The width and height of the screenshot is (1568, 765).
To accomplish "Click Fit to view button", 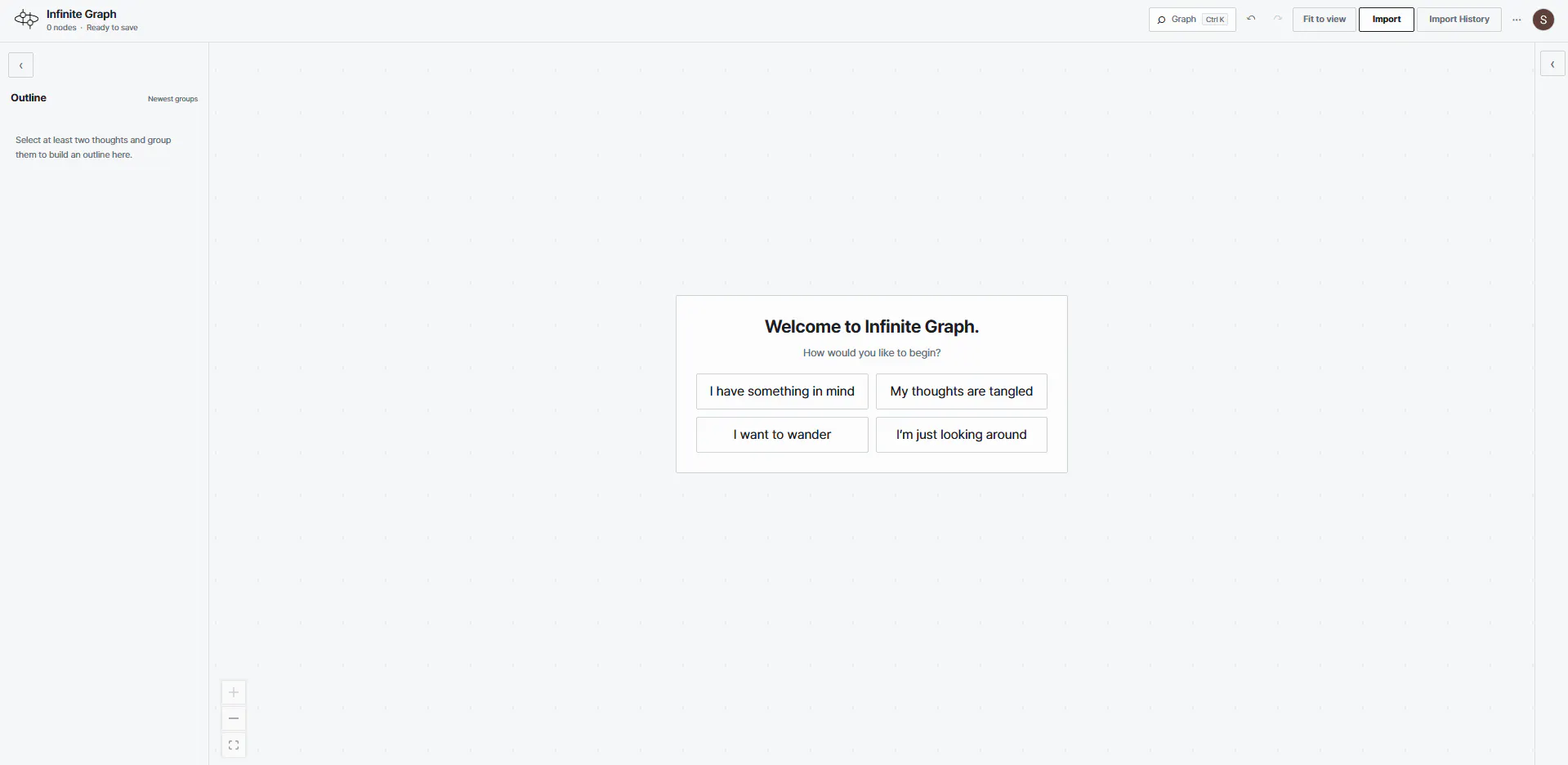I will pos(1324,20).
